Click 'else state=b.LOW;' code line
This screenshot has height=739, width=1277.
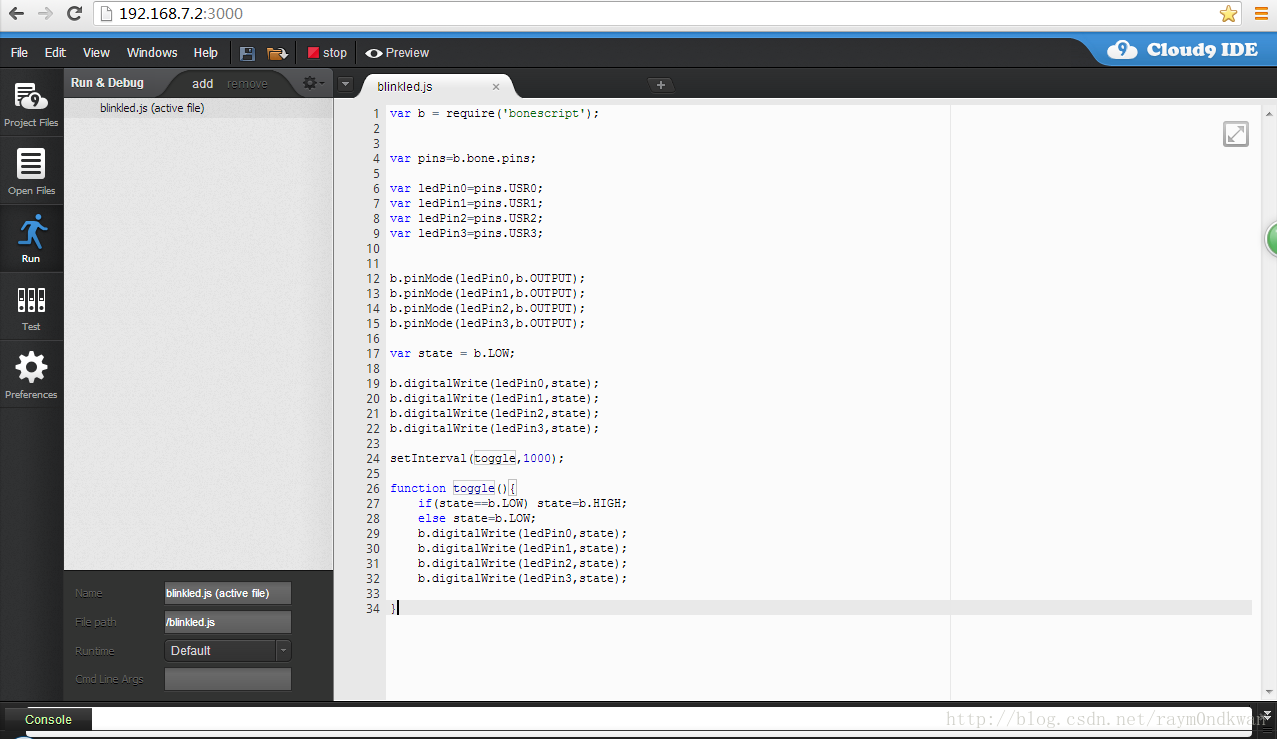click(477, 518)
